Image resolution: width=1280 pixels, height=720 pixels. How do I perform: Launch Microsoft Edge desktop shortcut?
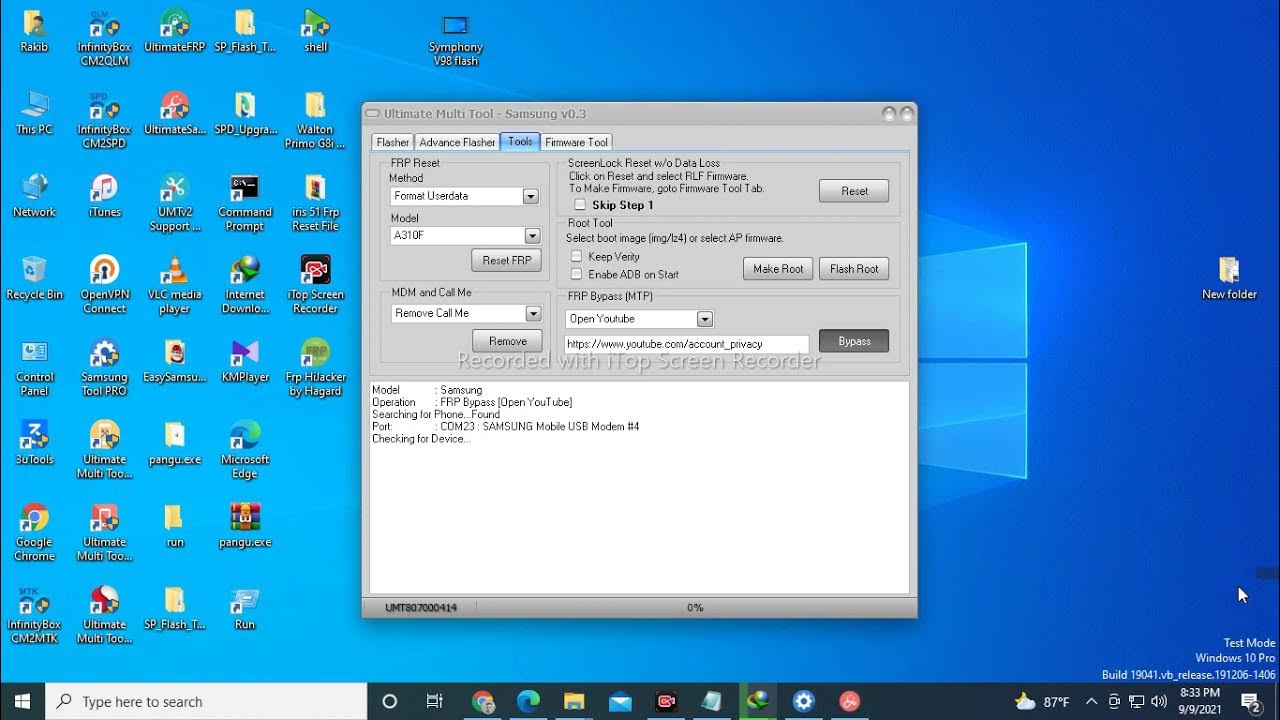point(245,451)
